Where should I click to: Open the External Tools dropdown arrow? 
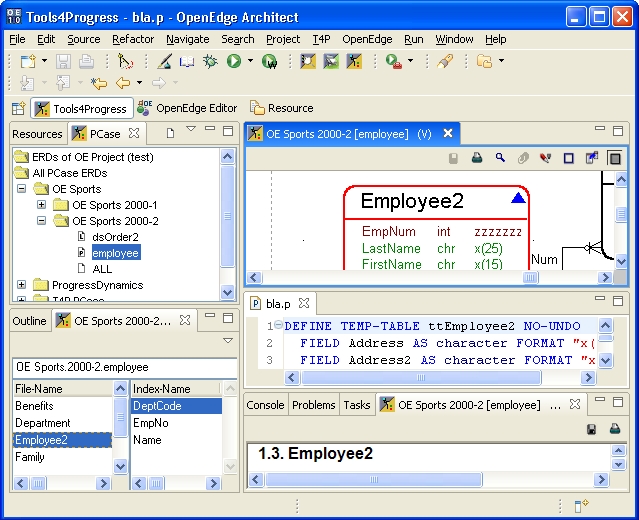point(410,61)
